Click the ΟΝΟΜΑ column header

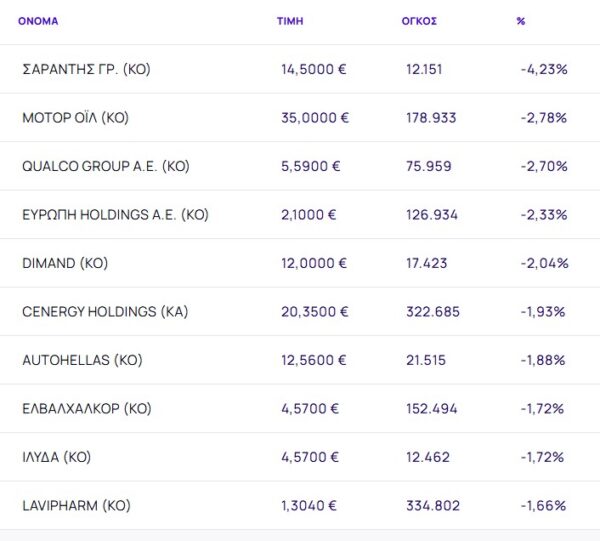[38, 20]
